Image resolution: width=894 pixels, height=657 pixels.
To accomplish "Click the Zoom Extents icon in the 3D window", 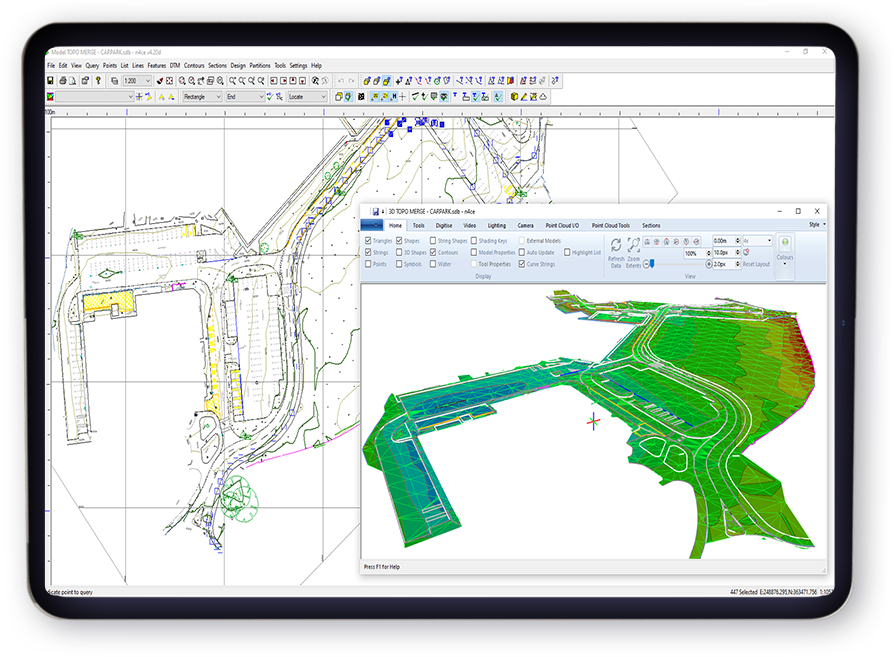I will point(634,247).
